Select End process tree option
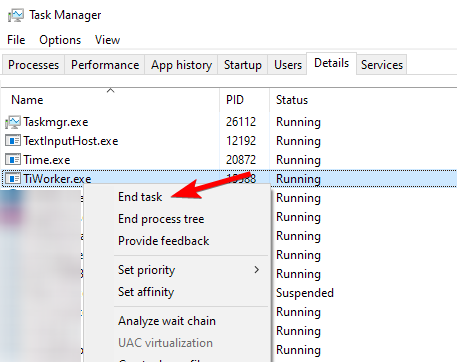Viewport: 457px width, 362px height. click(x=161, y=219)
